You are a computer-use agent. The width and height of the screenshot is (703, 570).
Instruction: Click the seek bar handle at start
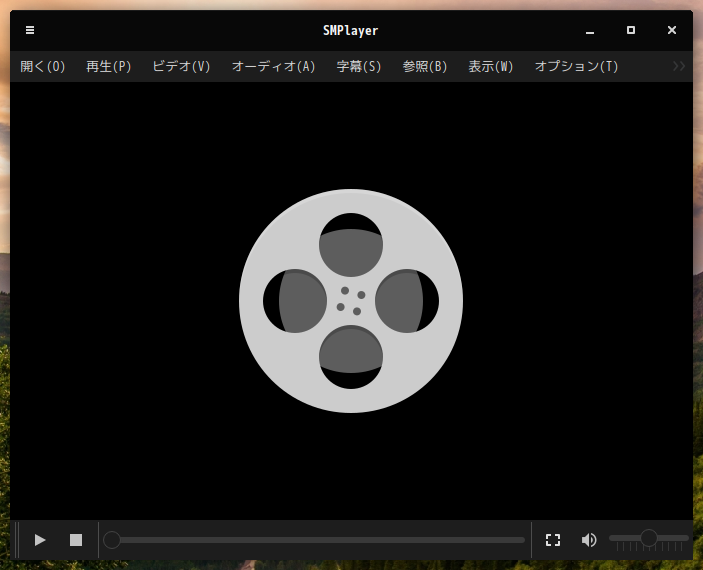point(112,540)
